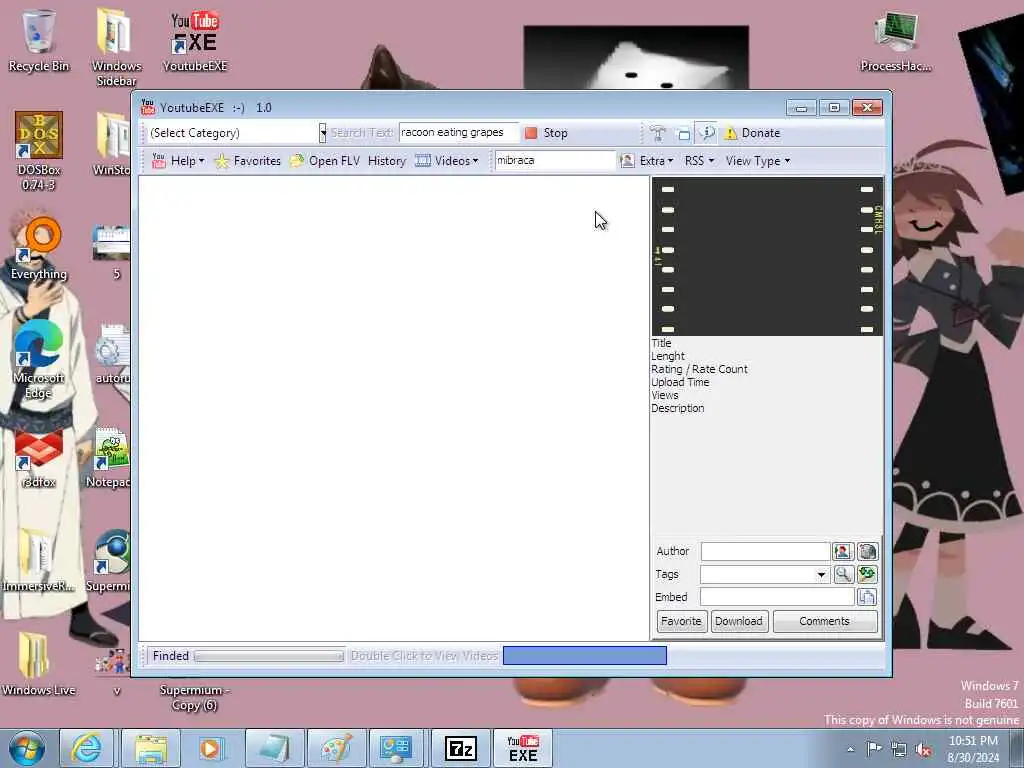Click Open FLV in toolbar
The height and width of the screenshot is (768, 1024).
(325, 161)
